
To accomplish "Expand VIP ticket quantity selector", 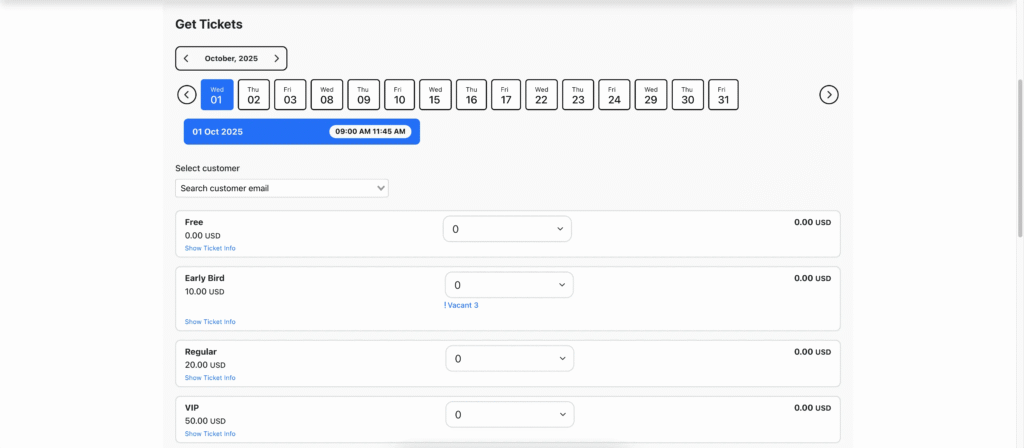I will pos(508,414).
